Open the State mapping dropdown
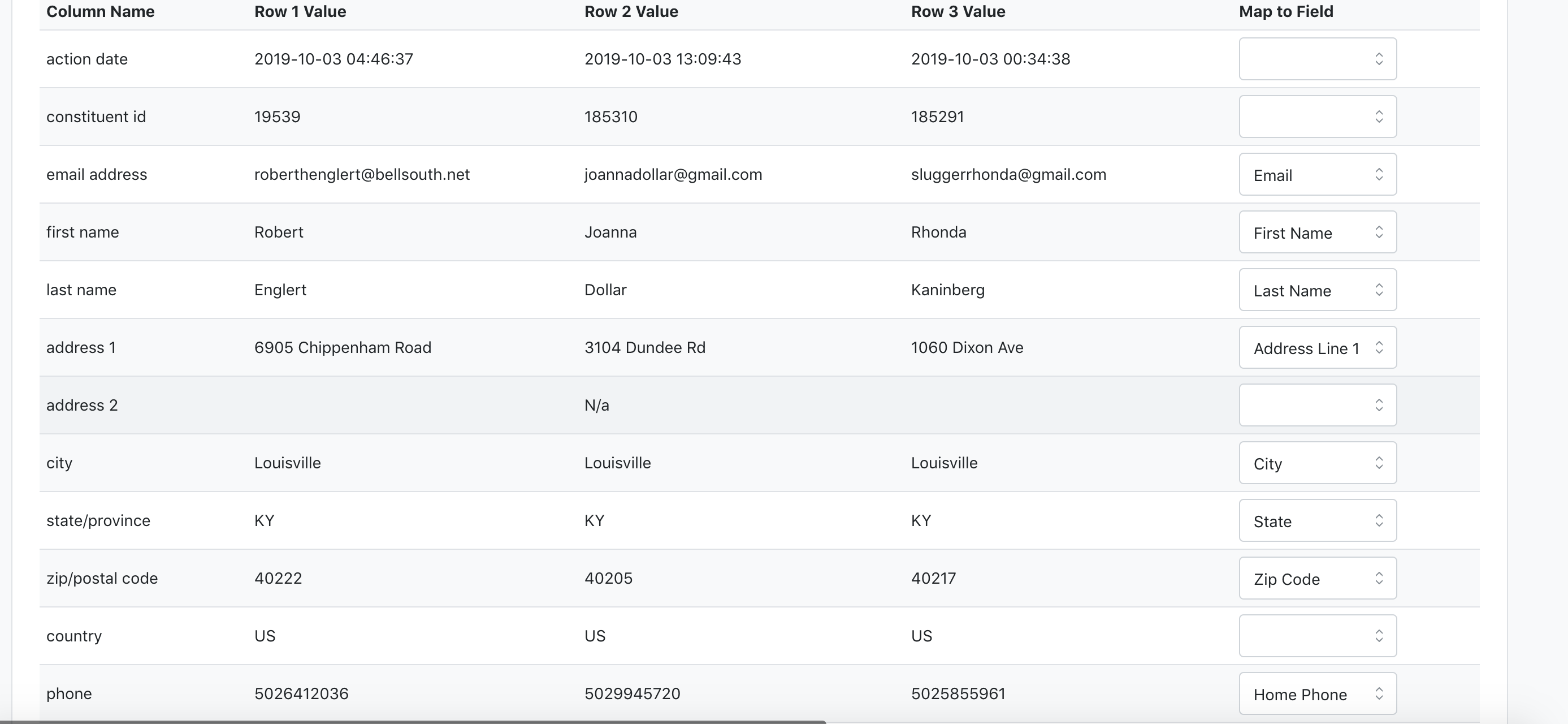This screenshot has height=724, width=1568. pyautogui.click(x=1317, y=520)
